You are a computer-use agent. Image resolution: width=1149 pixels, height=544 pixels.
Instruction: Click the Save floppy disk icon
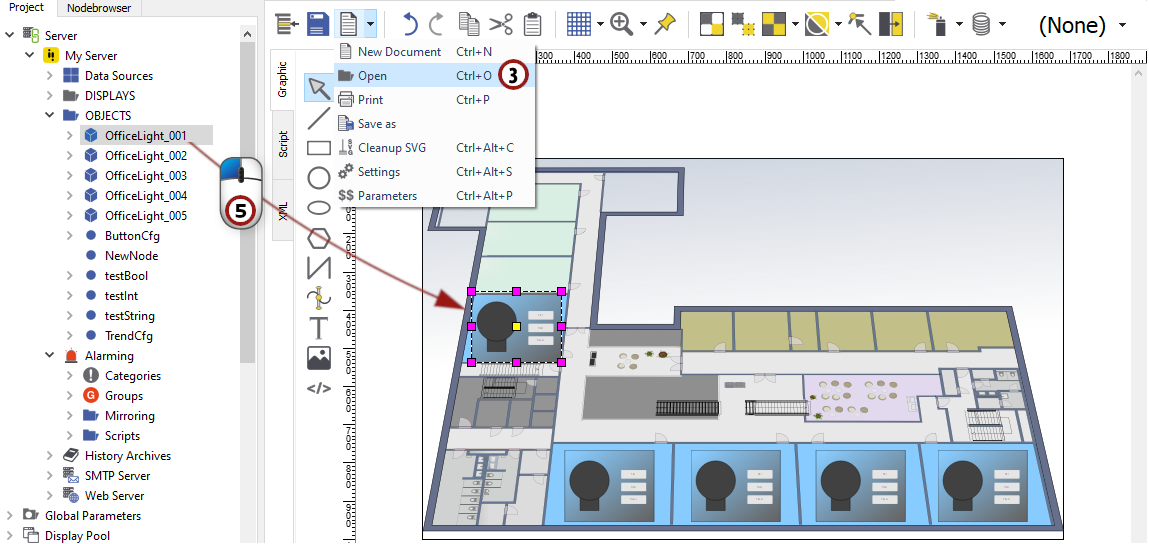[x=318, y=24]
